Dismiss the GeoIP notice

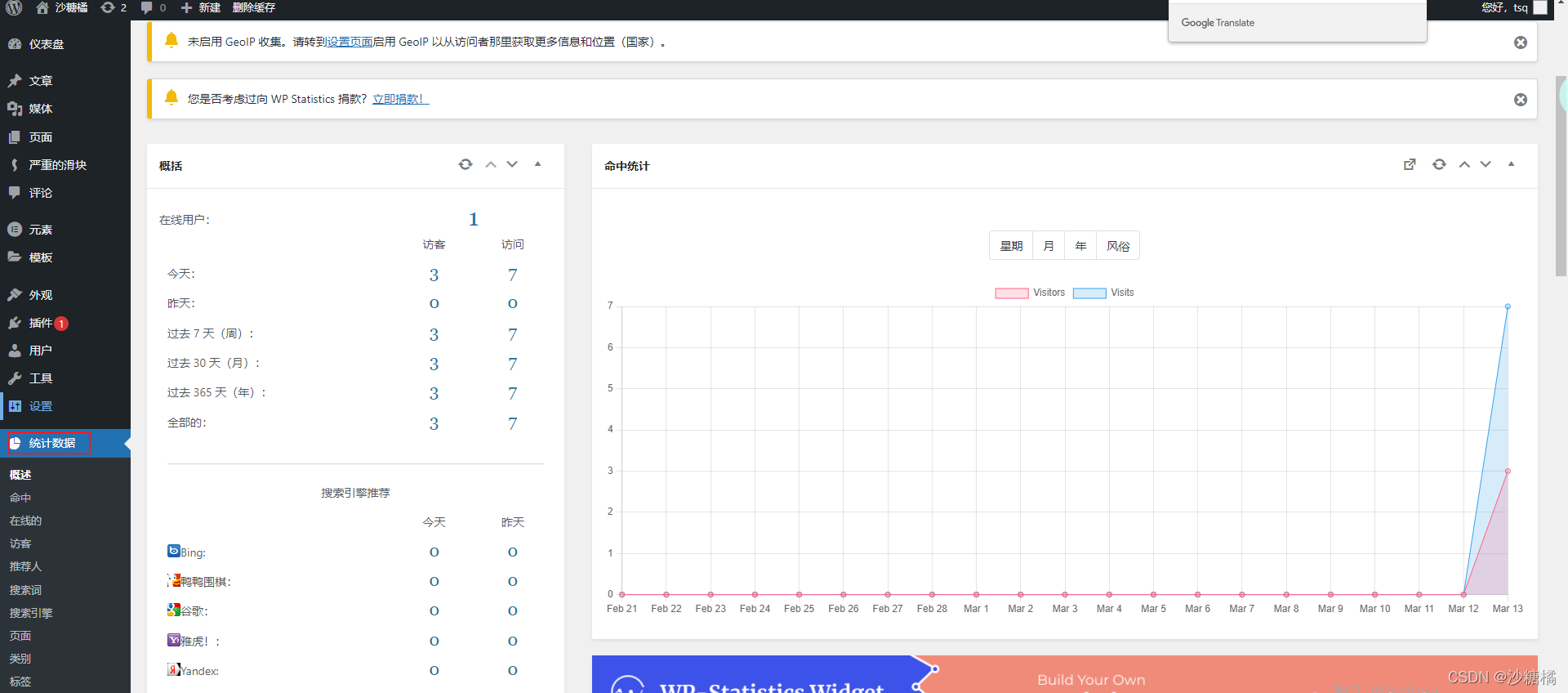(x=1521, y=42)
